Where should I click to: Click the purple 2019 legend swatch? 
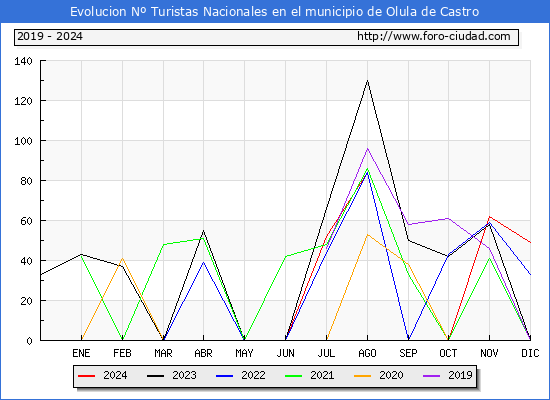pyautogui.click(x=432, y=376)
